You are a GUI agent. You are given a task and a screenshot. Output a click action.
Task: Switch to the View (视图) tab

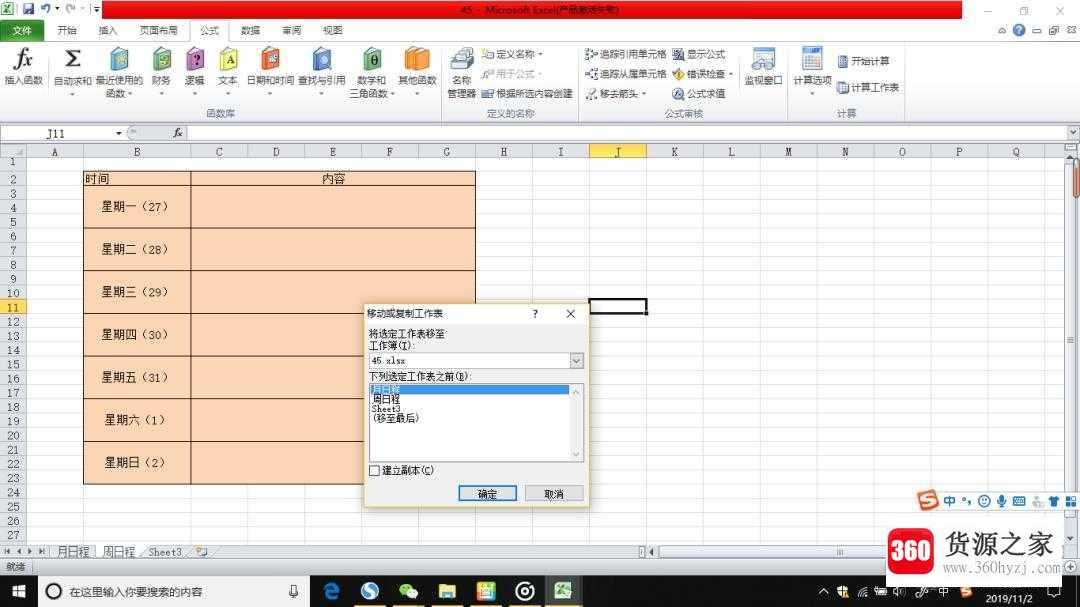point(333,30)
